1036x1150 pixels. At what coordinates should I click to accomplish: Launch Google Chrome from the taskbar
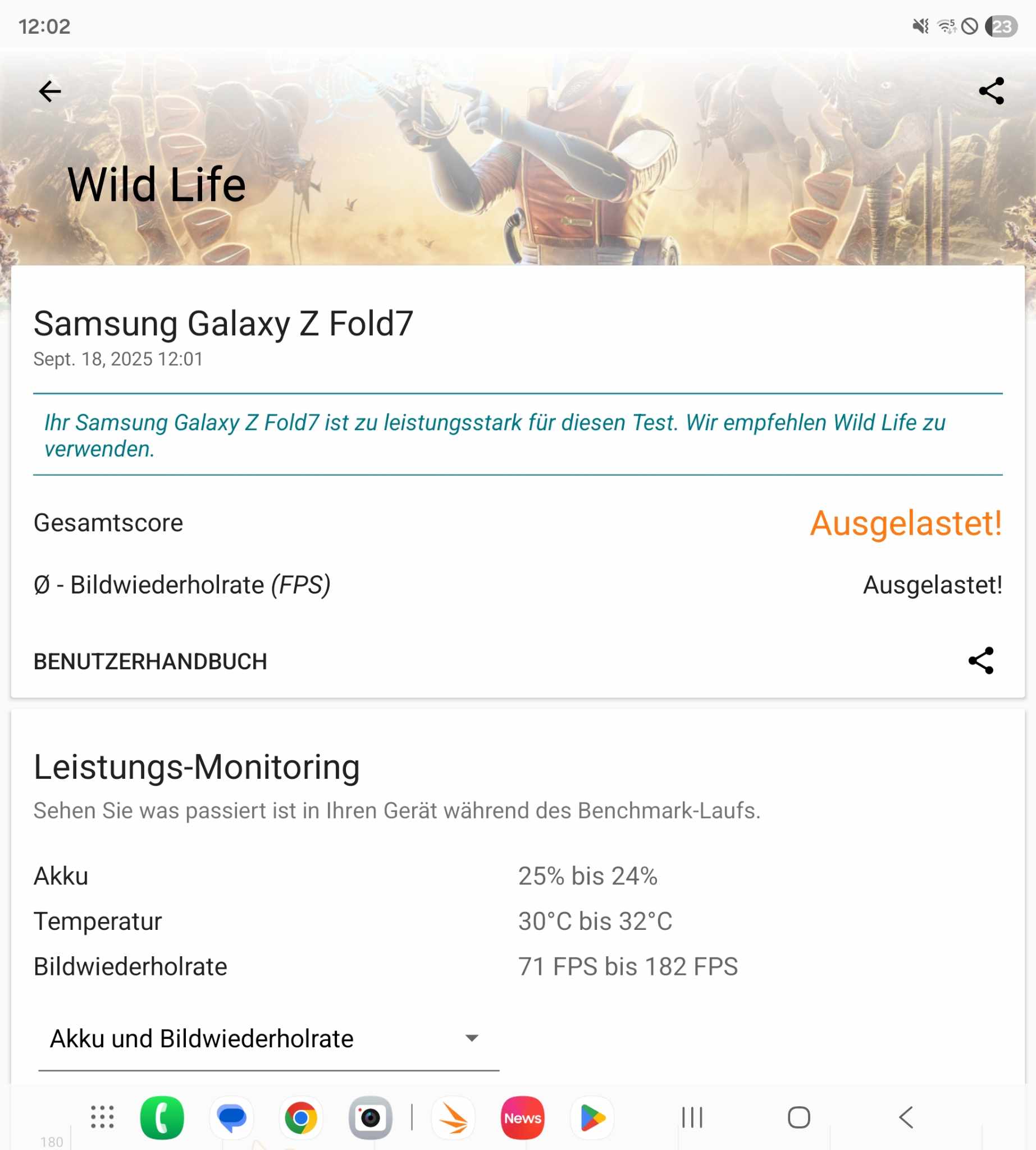[x=301, y=1117]
